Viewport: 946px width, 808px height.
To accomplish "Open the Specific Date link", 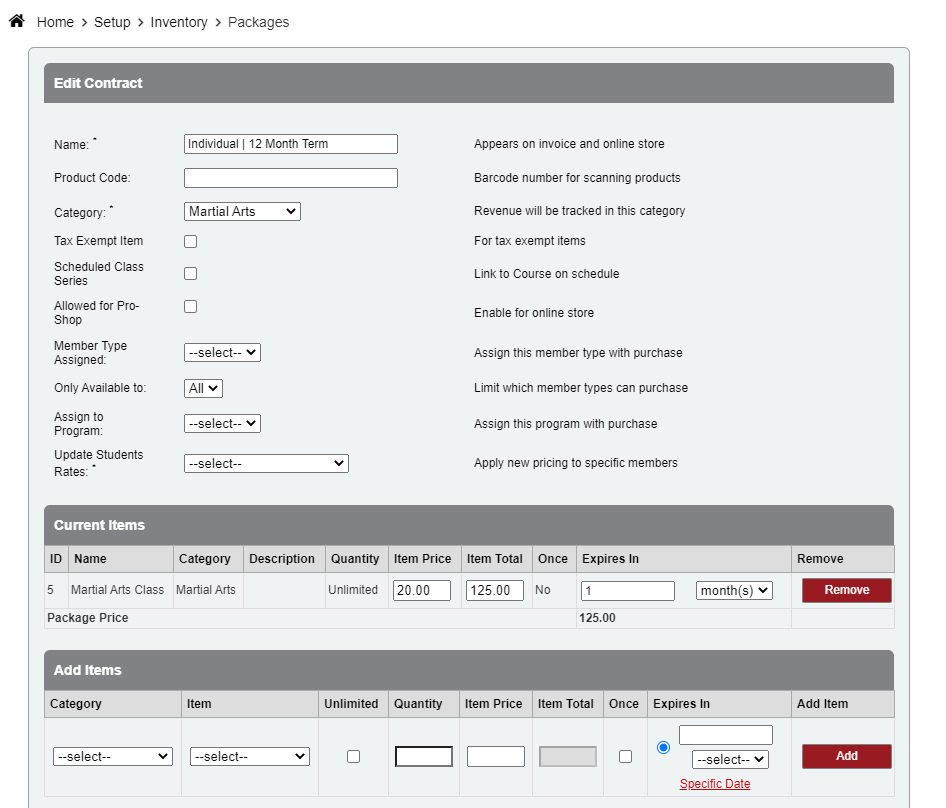I will (x=714, y=784).
